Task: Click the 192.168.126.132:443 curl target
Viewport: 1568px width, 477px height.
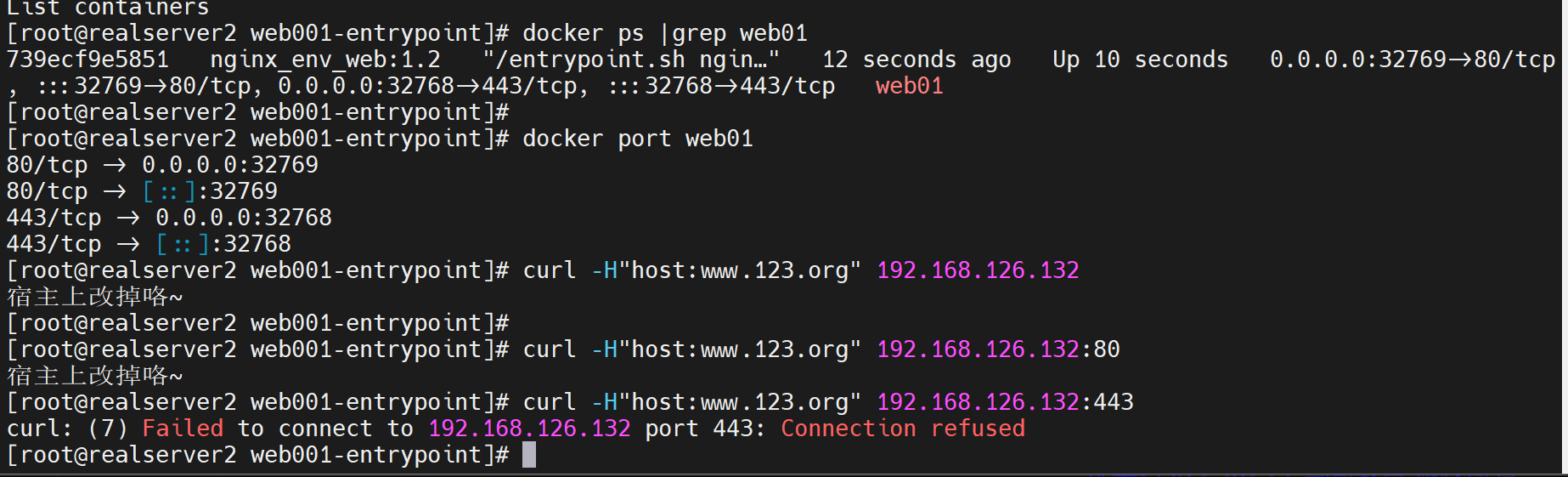Action: tap(1005, 402)
